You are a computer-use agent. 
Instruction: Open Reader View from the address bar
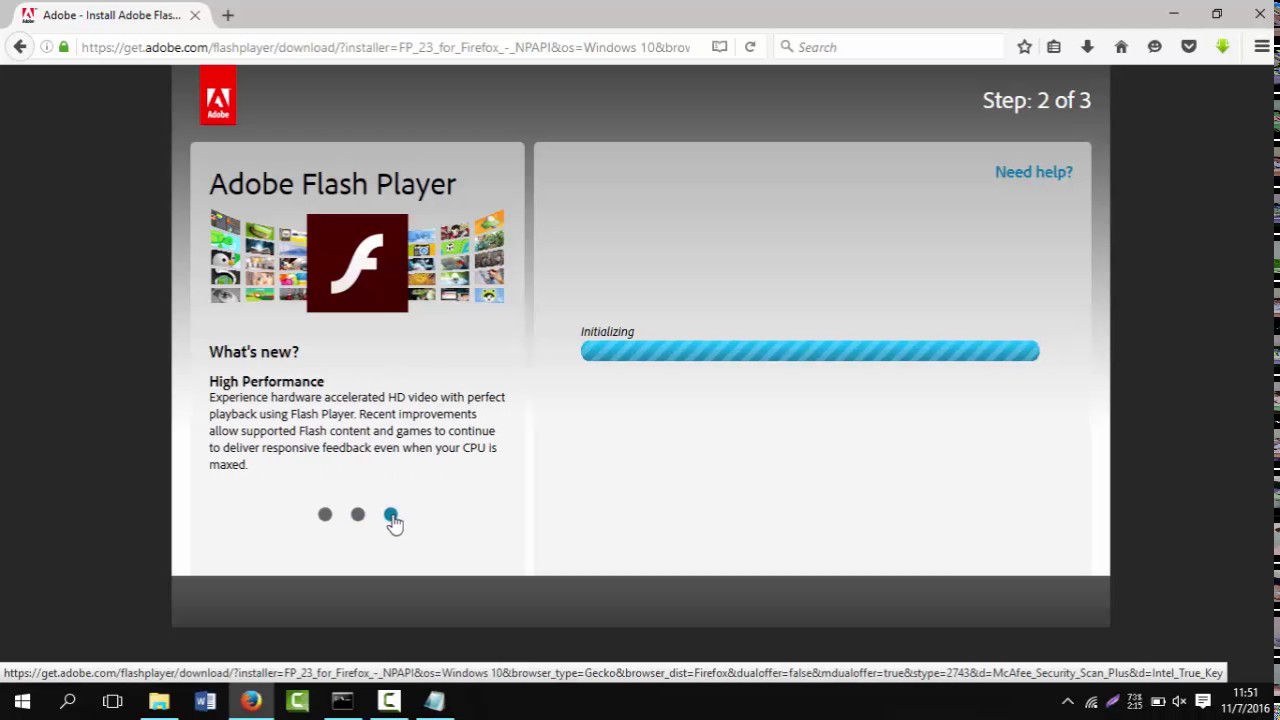[x=719, y=47]
